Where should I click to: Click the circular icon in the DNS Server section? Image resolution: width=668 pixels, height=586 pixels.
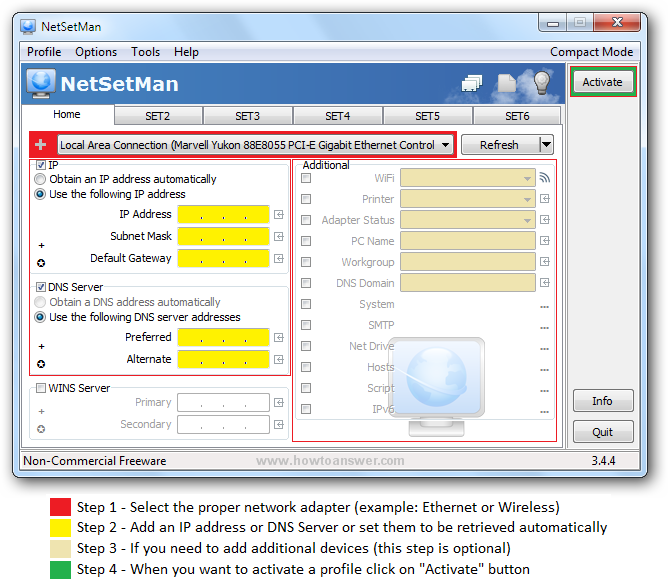pos(41,364)
